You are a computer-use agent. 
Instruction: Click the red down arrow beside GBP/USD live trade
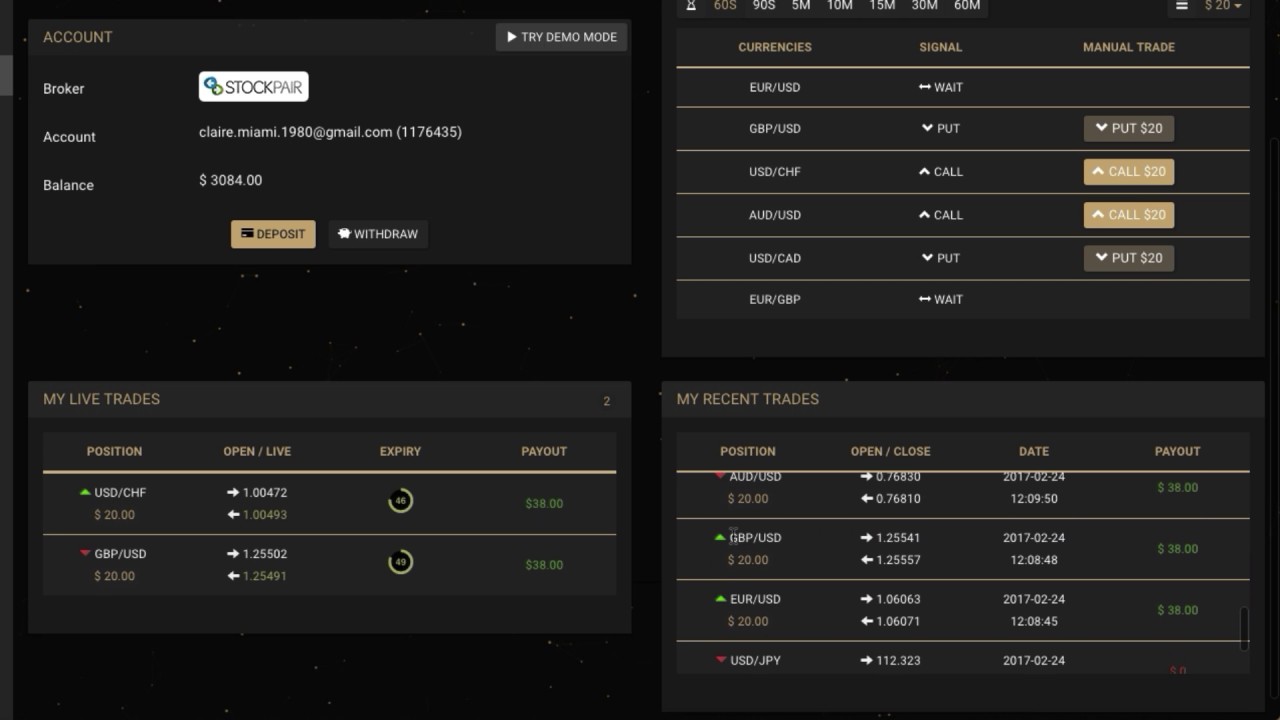(x=85, y=553)
